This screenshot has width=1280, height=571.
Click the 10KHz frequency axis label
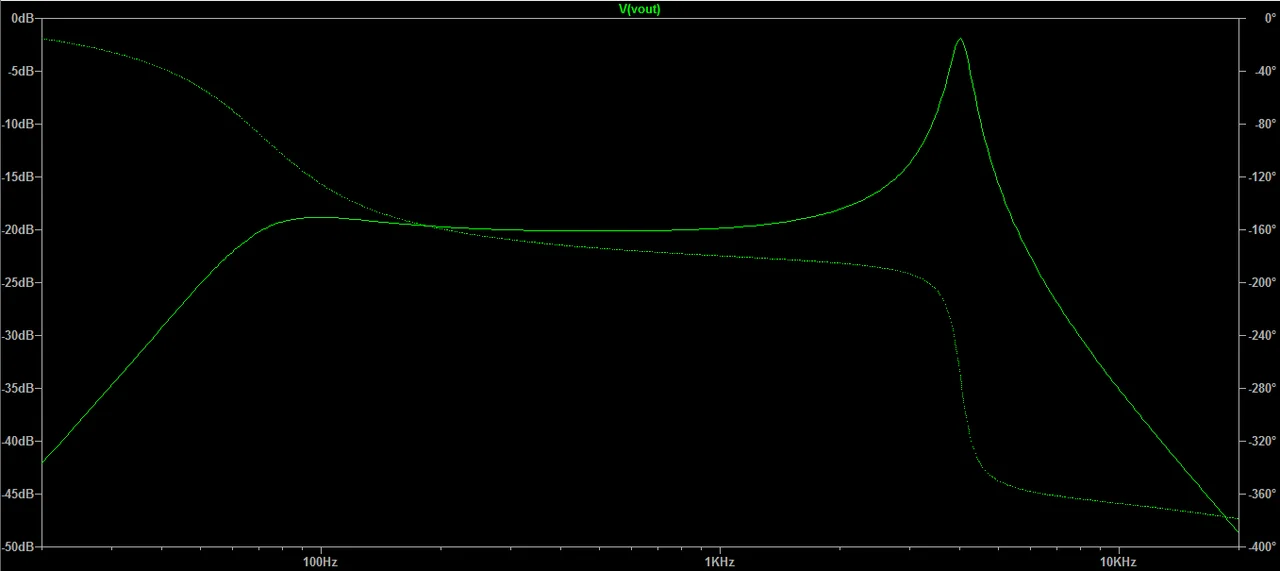(1117, 562)
